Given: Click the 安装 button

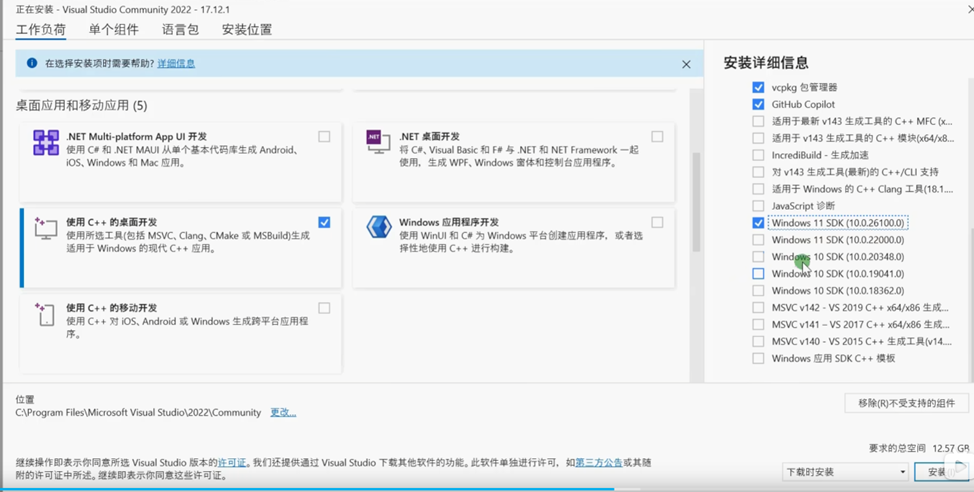Looking at the screenshot, I should (941, 472).
